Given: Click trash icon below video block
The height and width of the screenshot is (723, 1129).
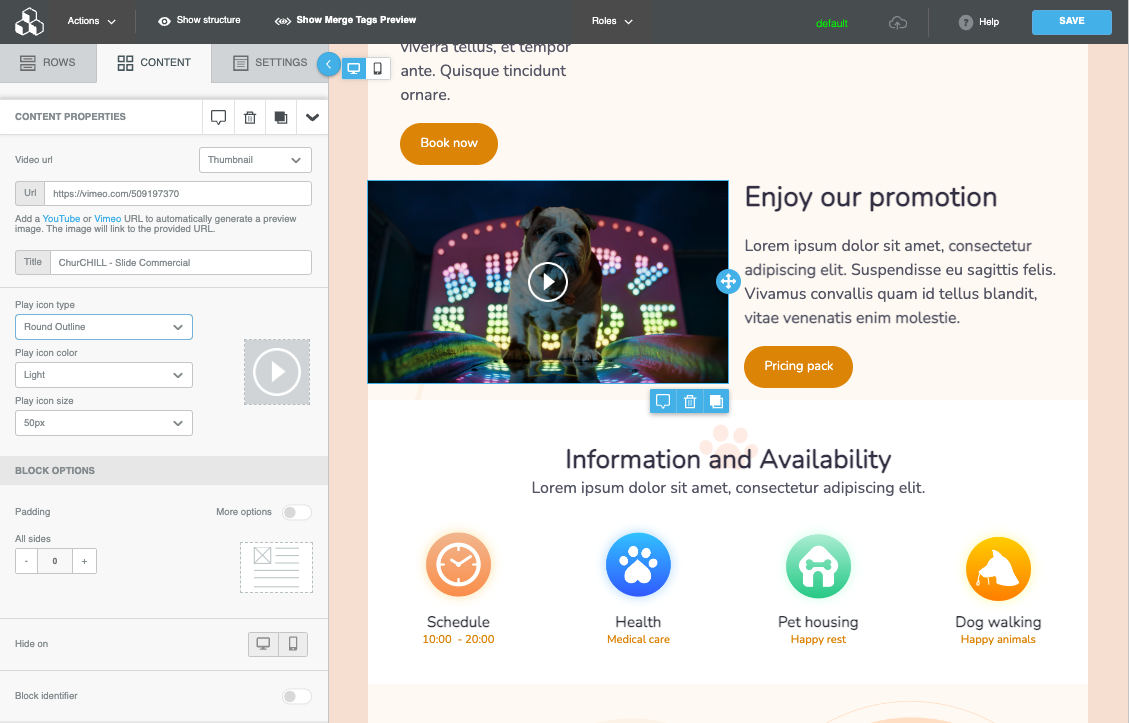Looking at the screenshot, I should pos(689,401).
